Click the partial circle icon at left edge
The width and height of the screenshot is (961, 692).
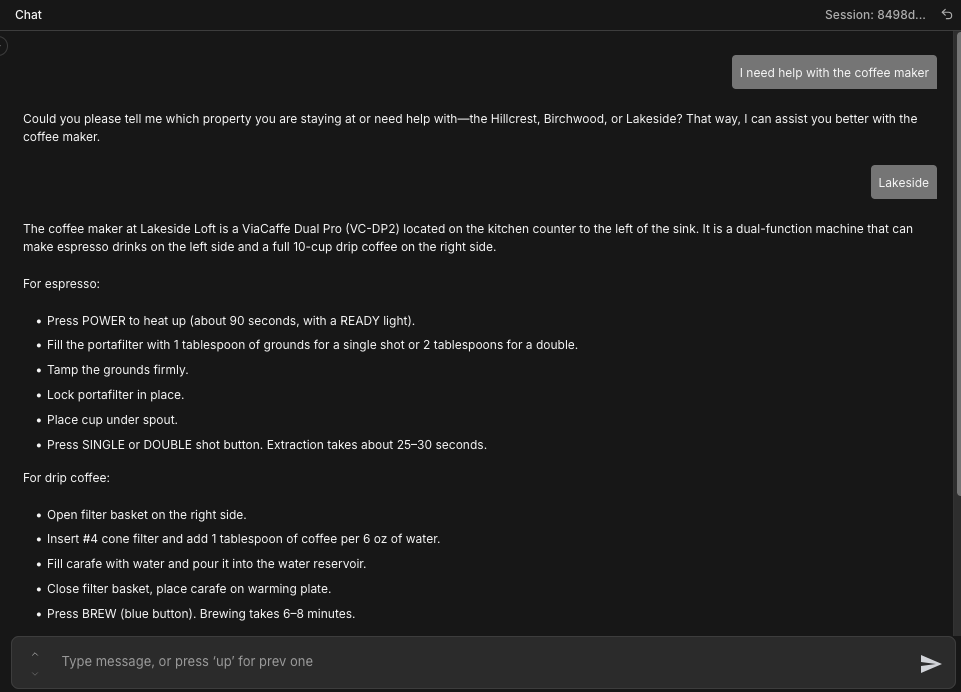(x=3, y=46)
